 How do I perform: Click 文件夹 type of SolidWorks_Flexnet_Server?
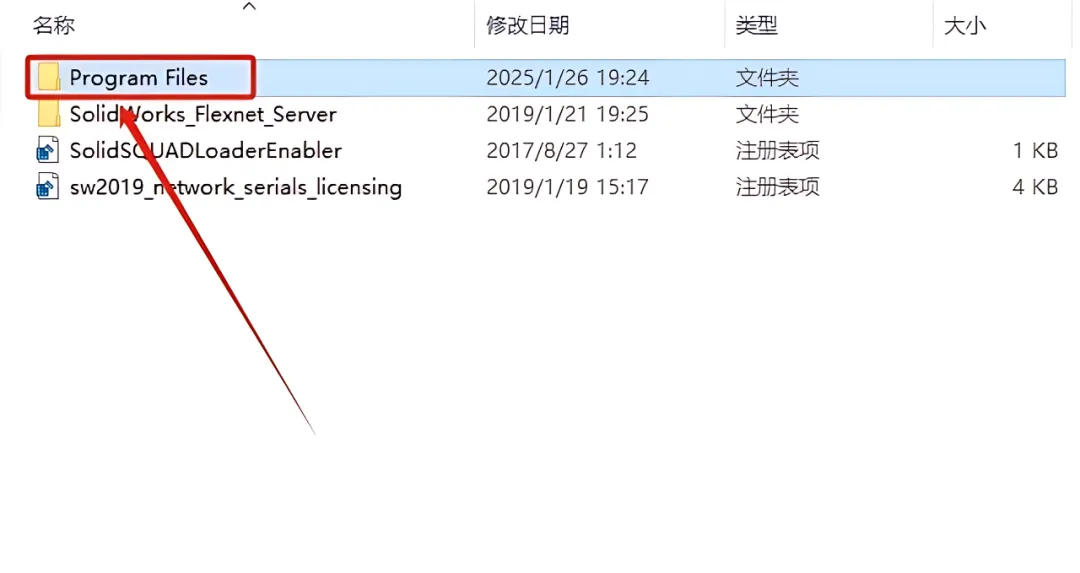[767, 114]
